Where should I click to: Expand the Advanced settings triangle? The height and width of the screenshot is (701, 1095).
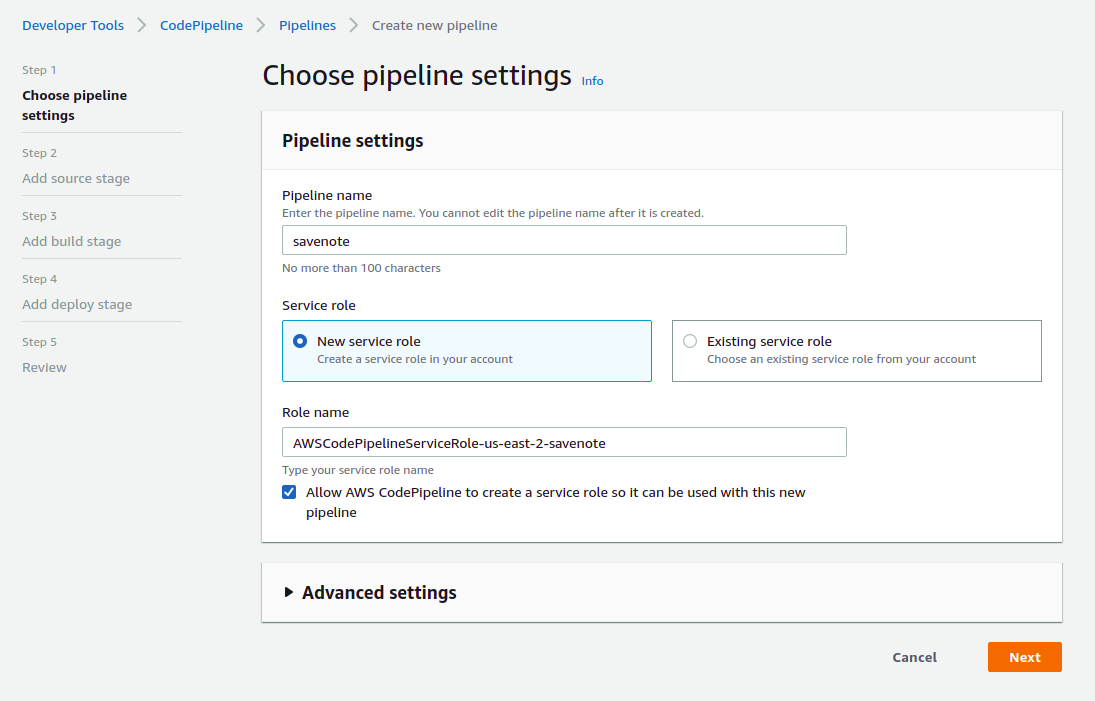click(x=289, y=592)
